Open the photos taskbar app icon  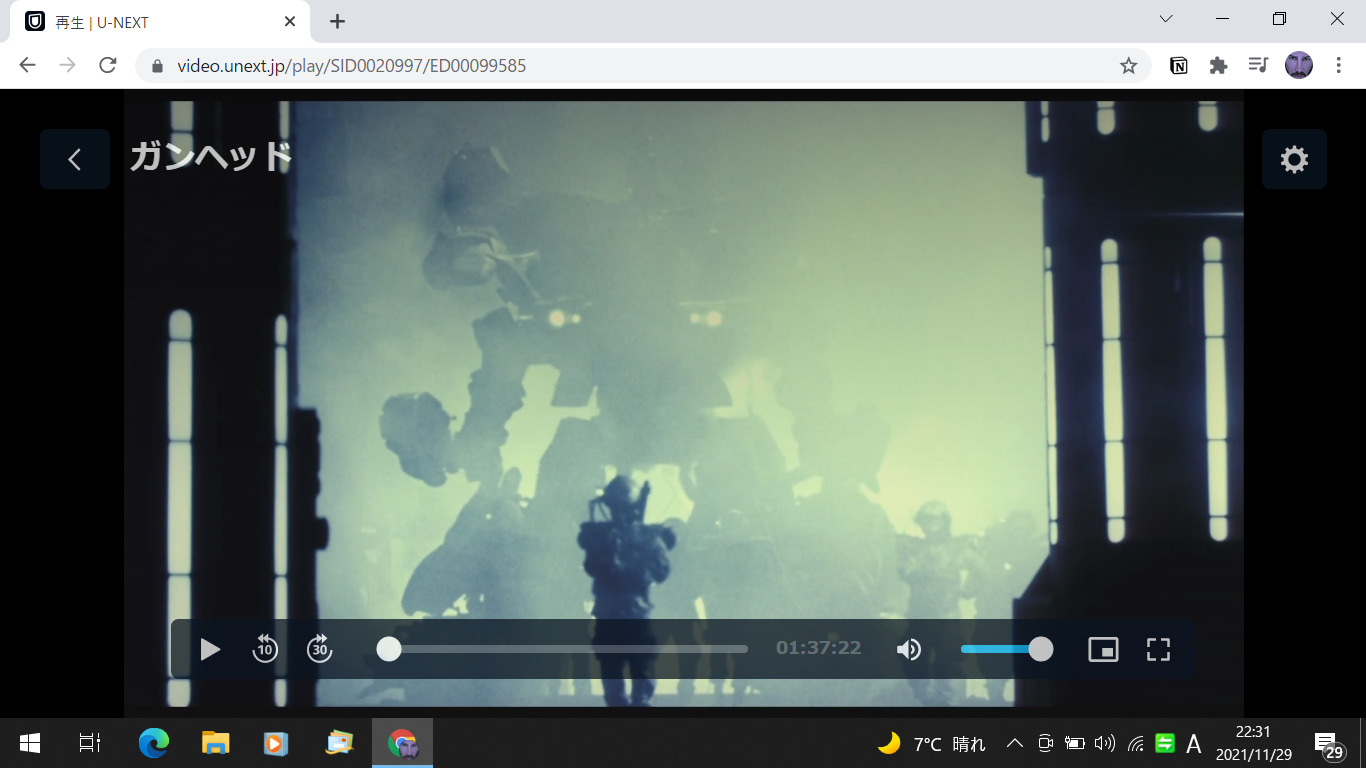coord(340,743)
